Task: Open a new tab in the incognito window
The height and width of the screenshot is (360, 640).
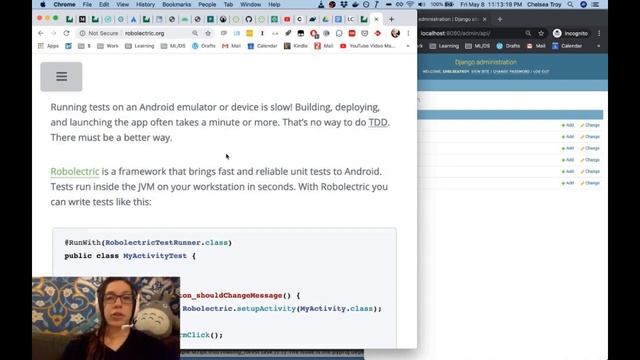Action: point(500,19)
